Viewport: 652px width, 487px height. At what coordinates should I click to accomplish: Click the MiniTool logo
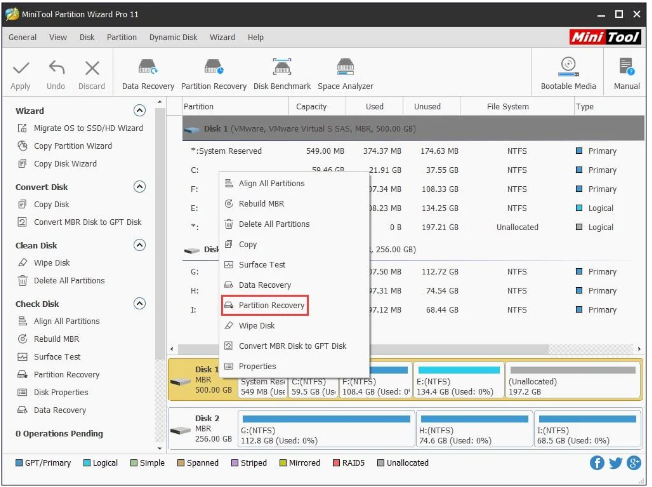pyautogui.click(x=605, y=37)
